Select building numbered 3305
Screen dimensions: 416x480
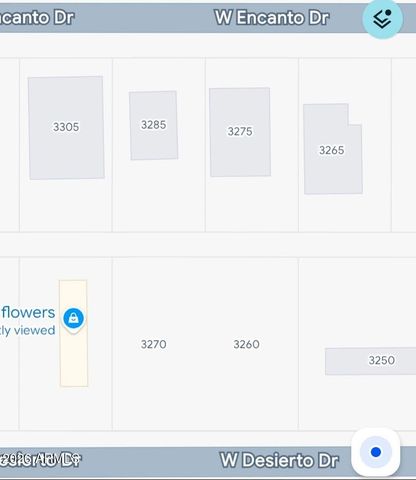tap(66, 128)
